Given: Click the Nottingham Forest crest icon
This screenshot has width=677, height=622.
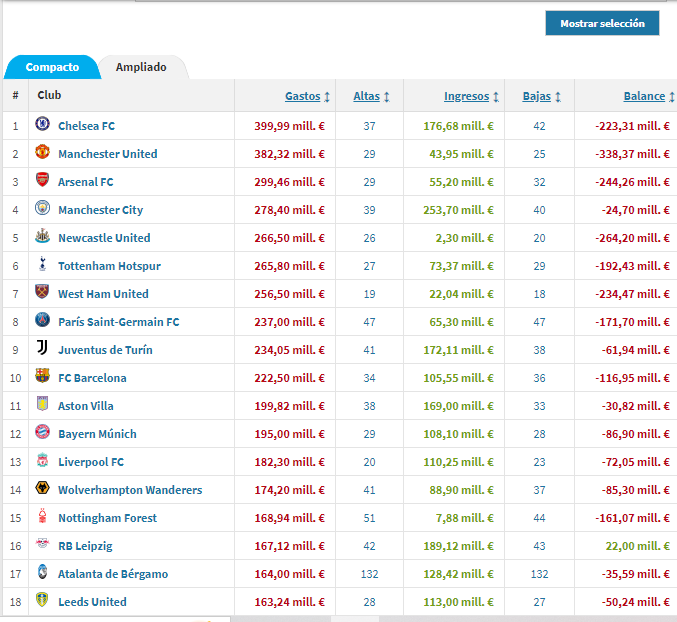Looking at the screenshot, I should [42, 516].
